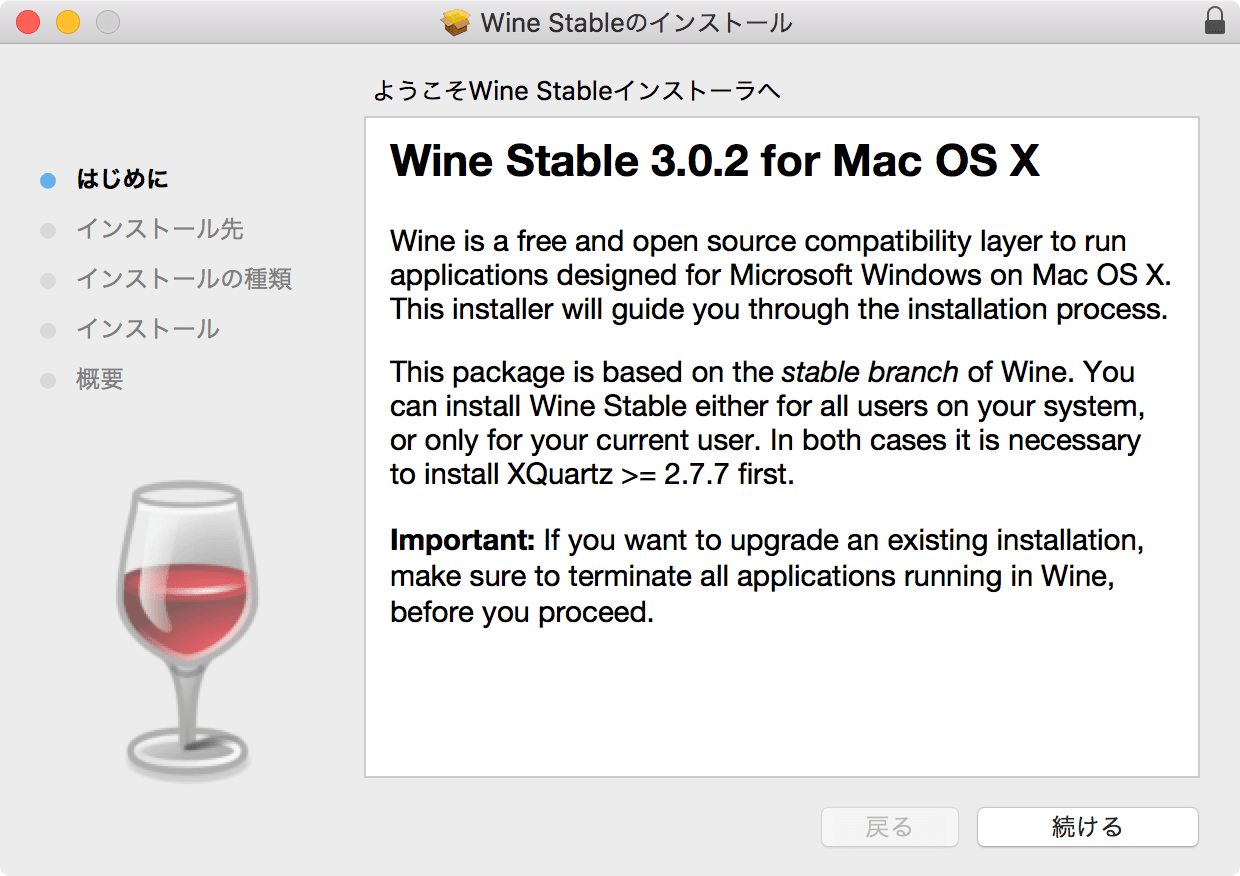Click the ようこそWine Stableインストーラへ heading
Viewport: 1240px width, 876px height.
(577, 91)
